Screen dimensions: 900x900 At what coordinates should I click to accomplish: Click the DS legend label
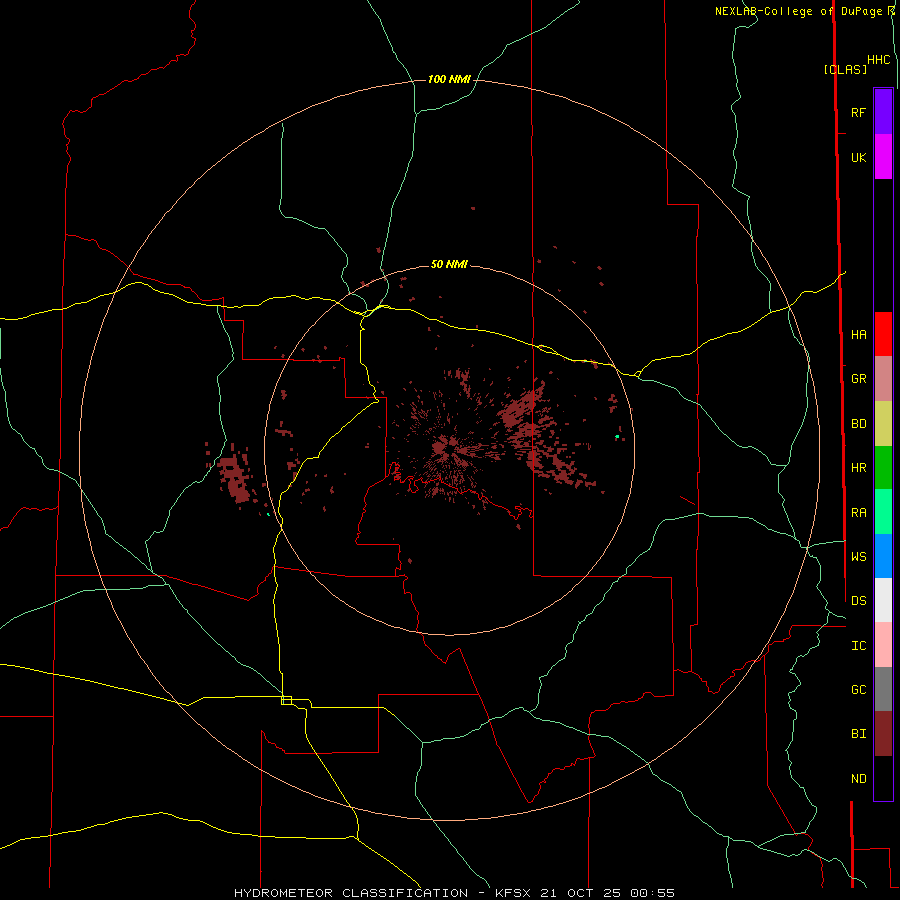pyautogui.click(x=859, y=601)
